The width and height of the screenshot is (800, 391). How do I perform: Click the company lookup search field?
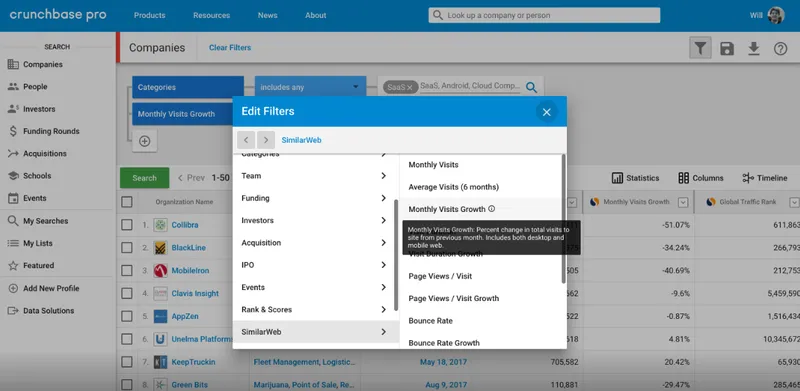544,15
